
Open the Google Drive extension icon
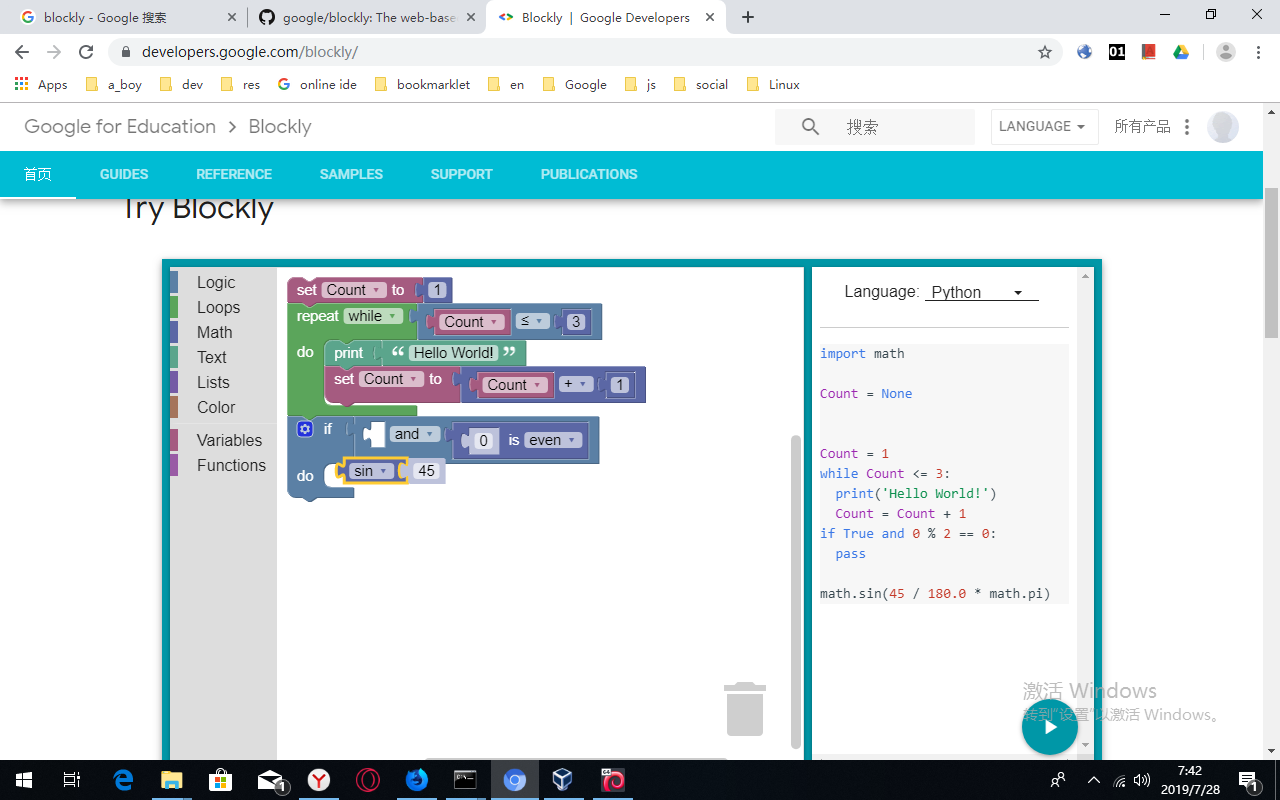[x=1181, y=52]
